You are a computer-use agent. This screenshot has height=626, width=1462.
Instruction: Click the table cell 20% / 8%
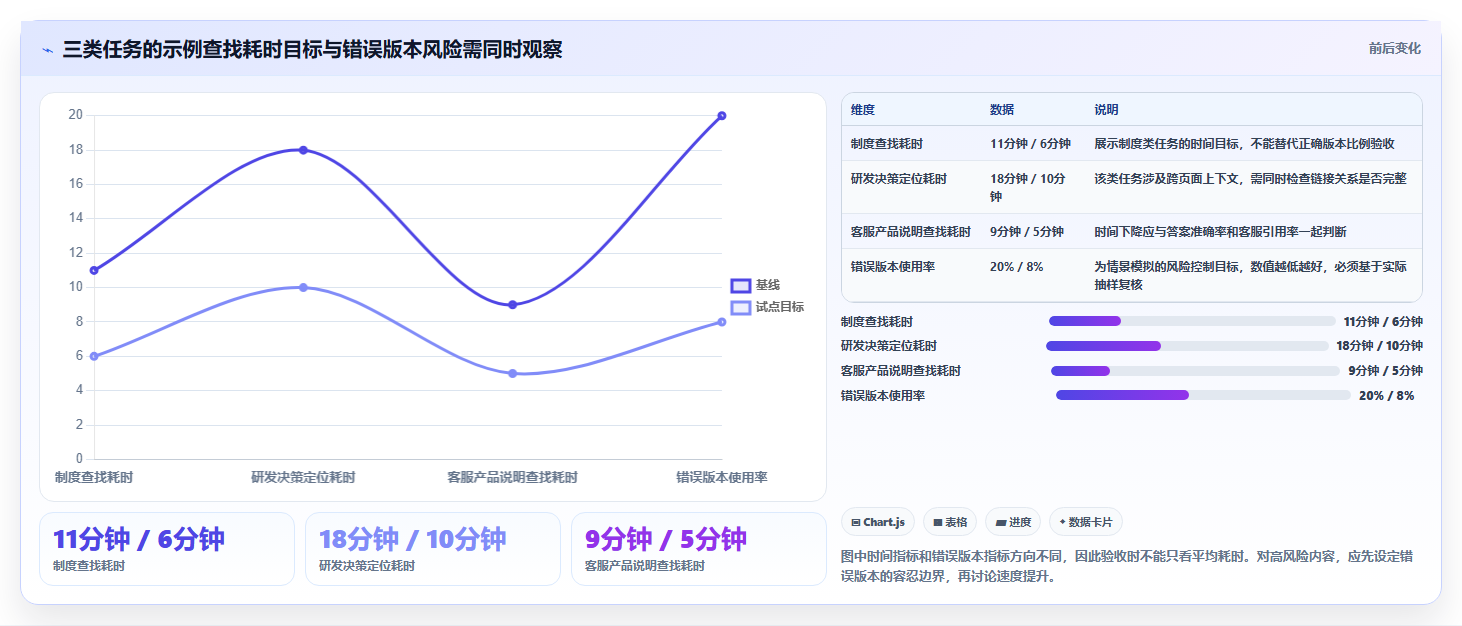(1016, 267)
